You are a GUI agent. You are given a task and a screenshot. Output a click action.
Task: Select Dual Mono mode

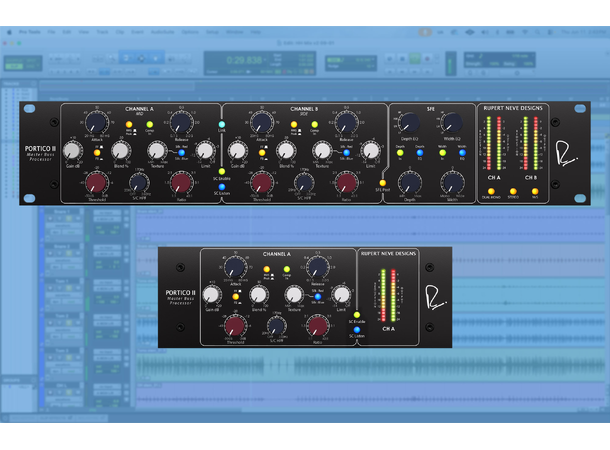(491, 191)
